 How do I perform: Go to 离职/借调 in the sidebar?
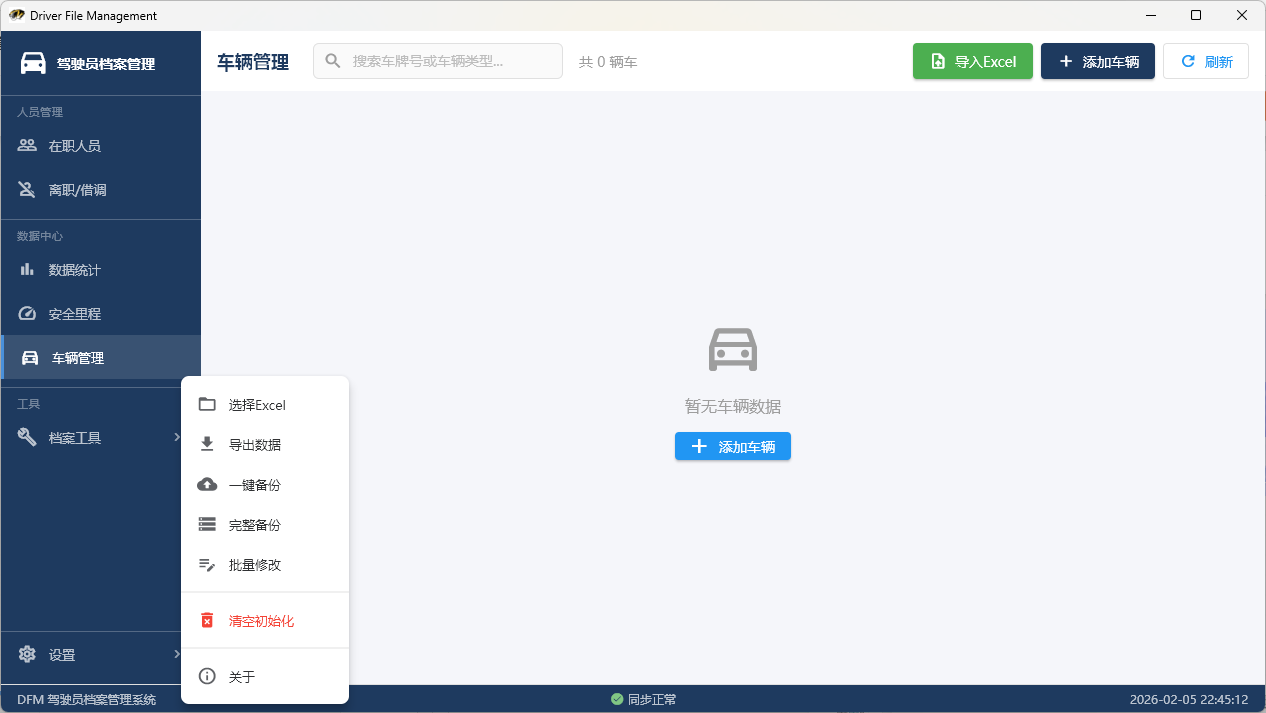click(x=77, y=190)
